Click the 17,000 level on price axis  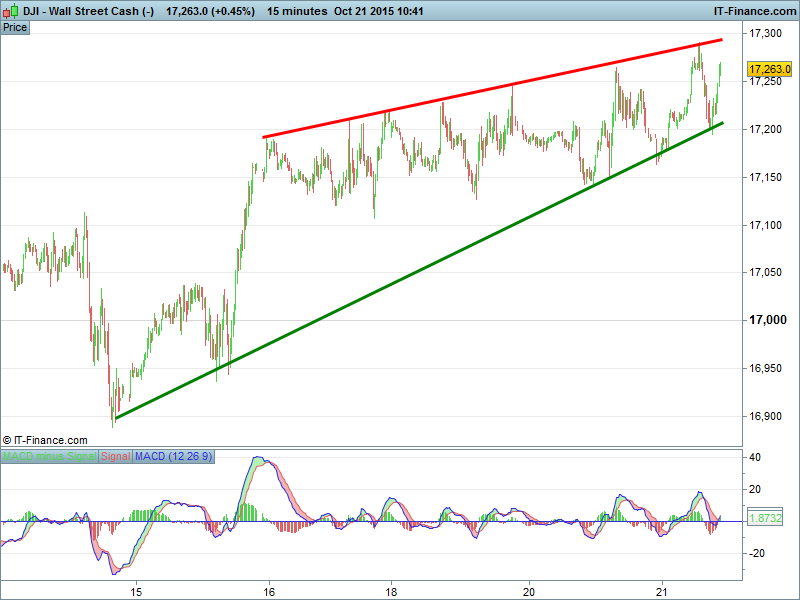768,320
